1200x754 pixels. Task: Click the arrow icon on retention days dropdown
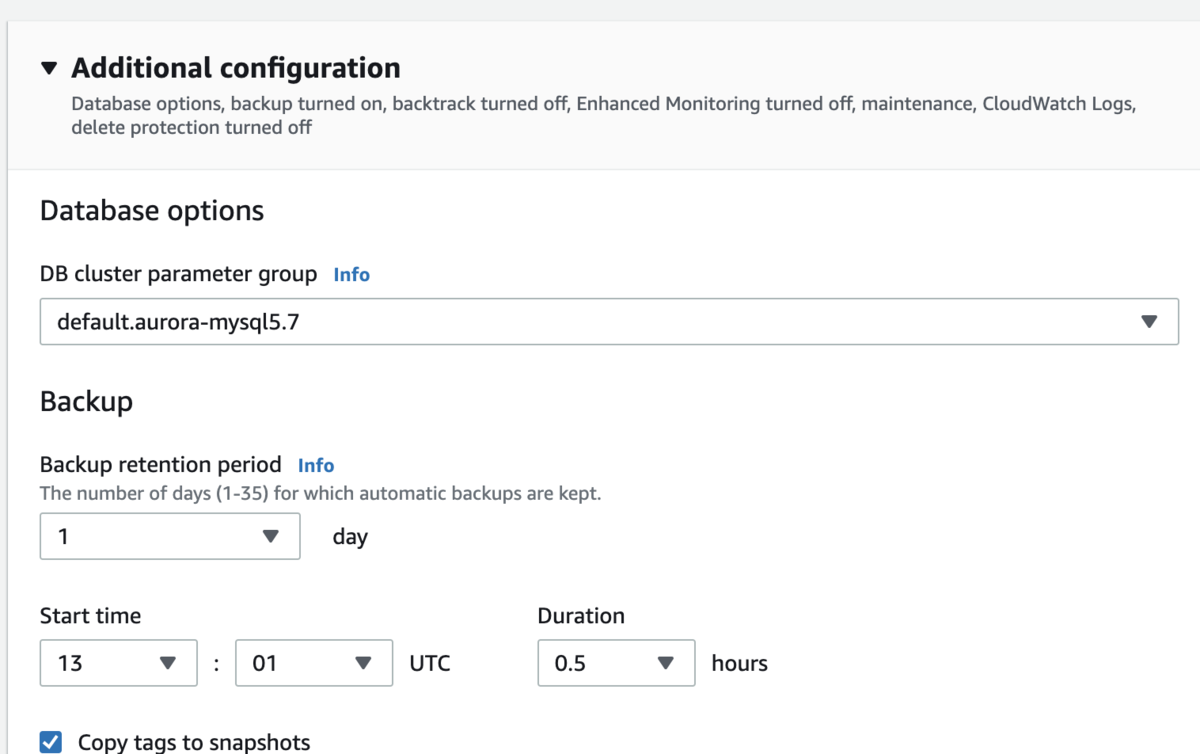(270, 536)
